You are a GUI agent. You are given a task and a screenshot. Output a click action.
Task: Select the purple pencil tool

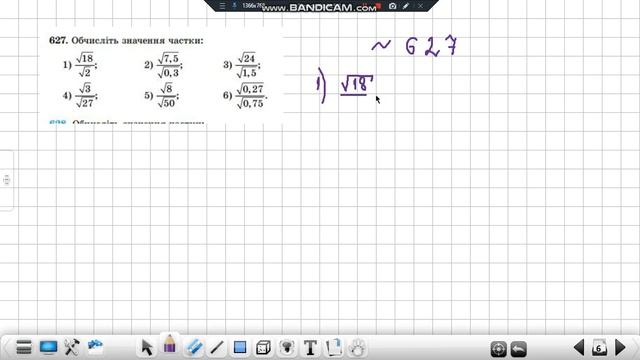[170, 344]
